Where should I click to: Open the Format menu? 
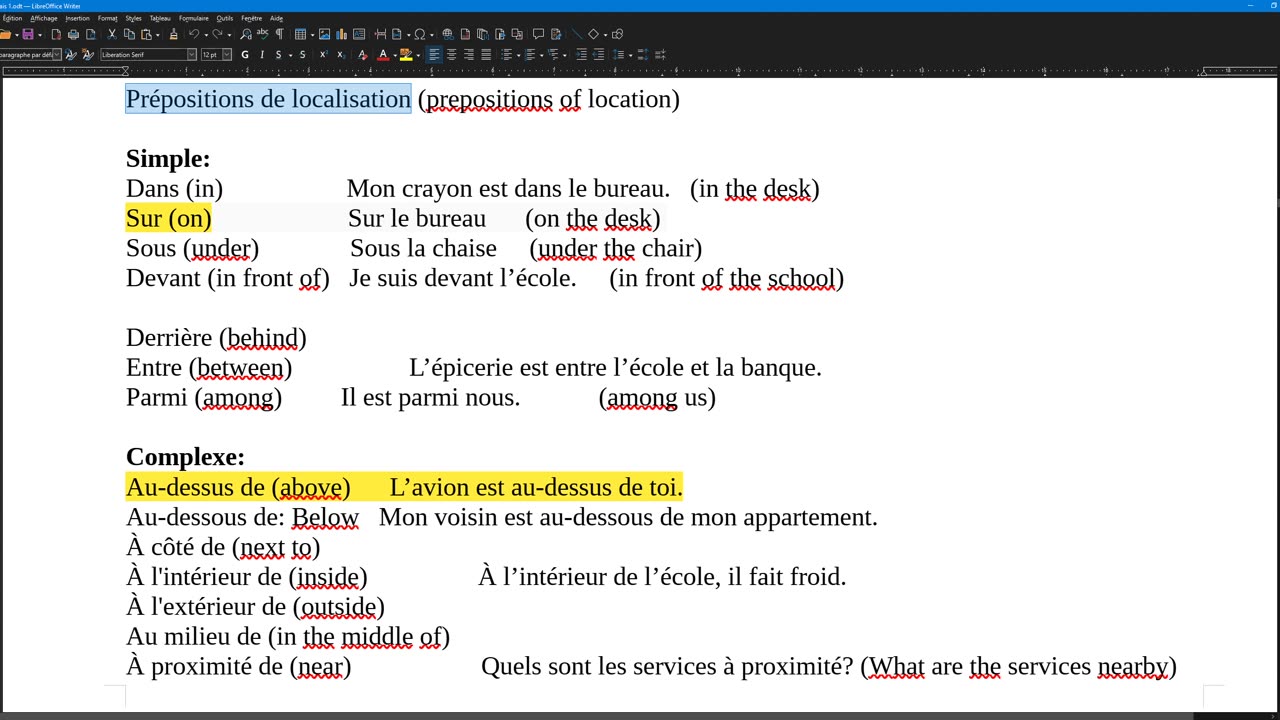pyautogui.click(x=107, y=18)
